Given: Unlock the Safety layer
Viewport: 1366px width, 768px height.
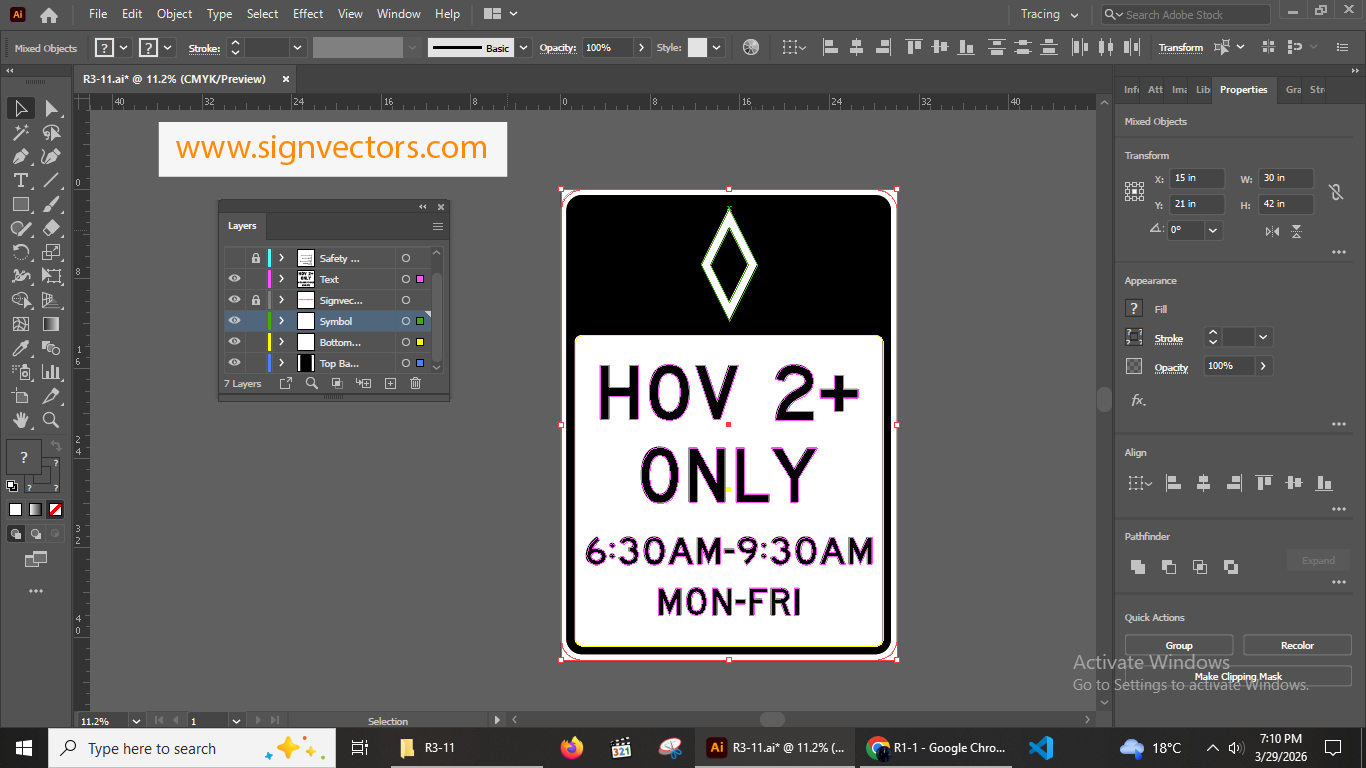Looking at the screenshot, I should [257, 257].
